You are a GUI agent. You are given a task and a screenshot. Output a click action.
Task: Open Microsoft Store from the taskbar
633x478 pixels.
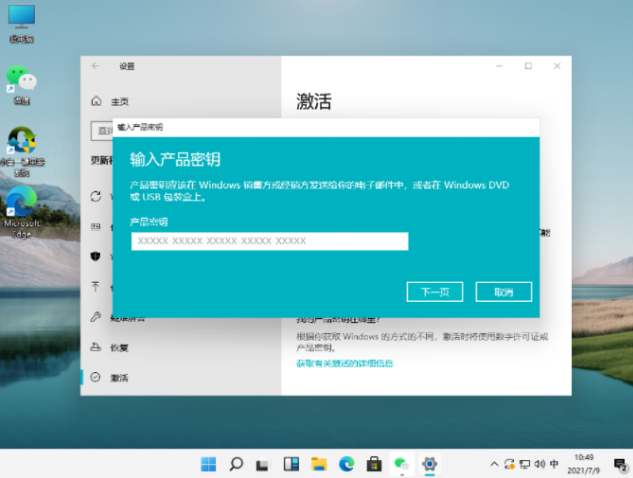click(x=374, y=464)
